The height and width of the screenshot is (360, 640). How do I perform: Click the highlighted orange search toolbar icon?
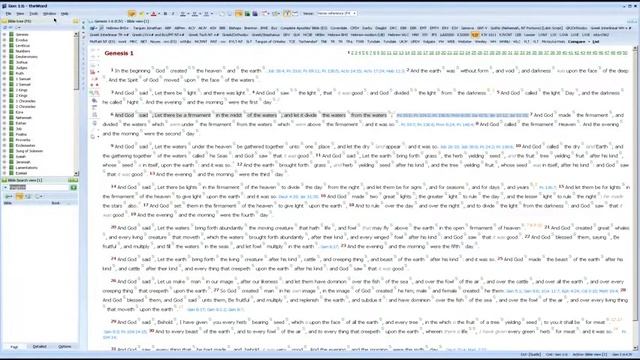click(x=19, y=196)
